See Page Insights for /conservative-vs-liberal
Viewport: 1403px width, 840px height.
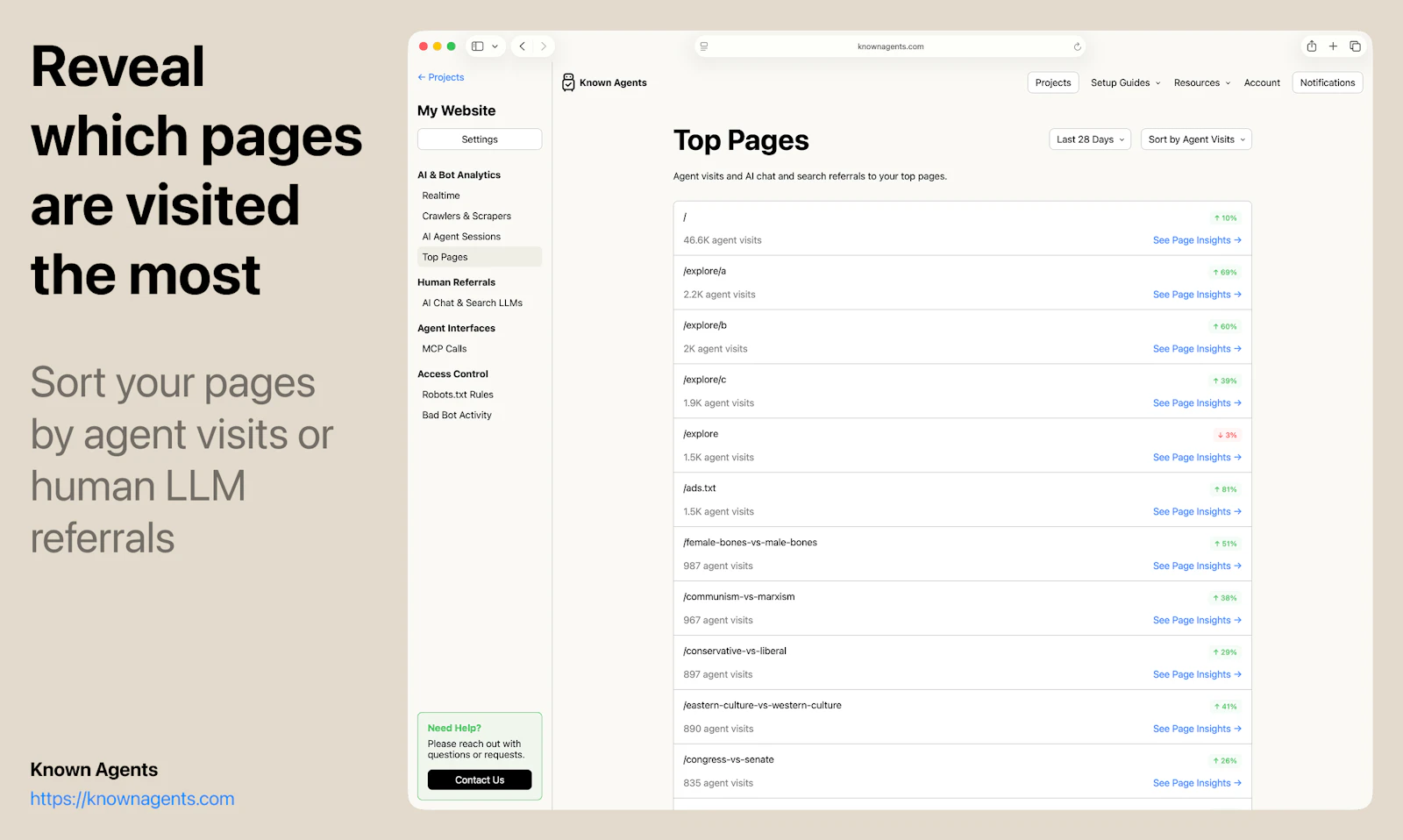pos(1197,675)
